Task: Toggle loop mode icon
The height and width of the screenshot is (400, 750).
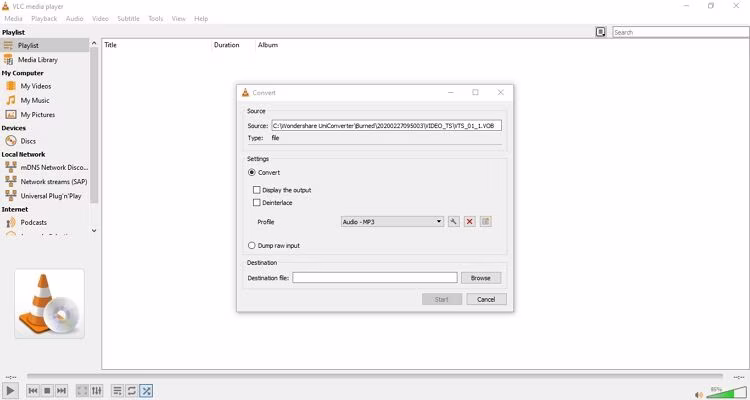Action: tap(132, 391)
